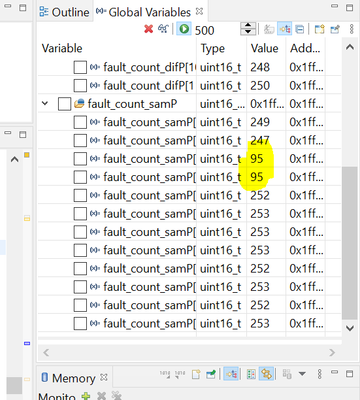Click the value cell showing 250

(x=266, y=86)
